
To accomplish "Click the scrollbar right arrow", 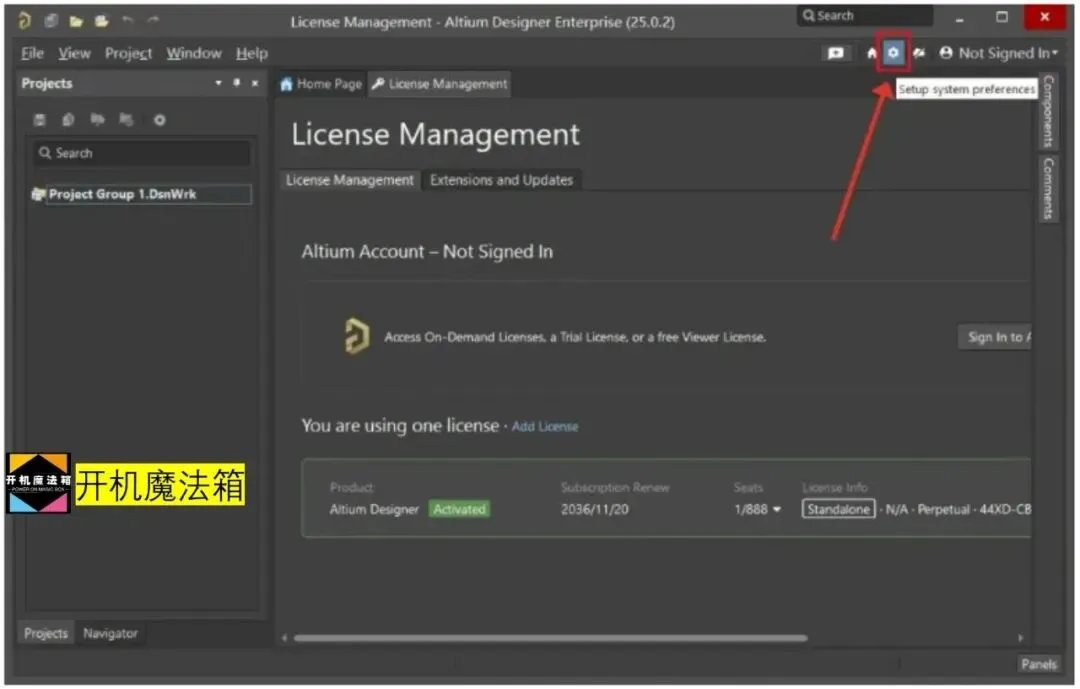I will 1021,639.
